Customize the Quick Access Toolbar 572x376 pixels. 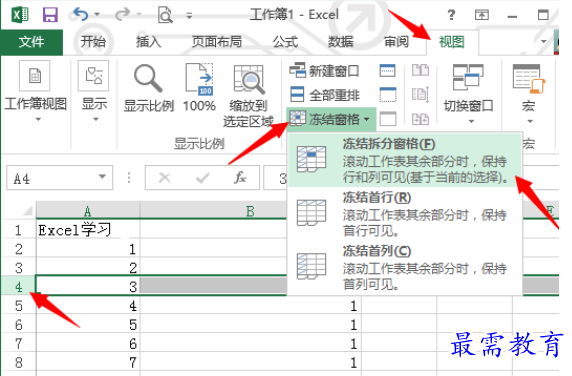click(x=189, y=16)
